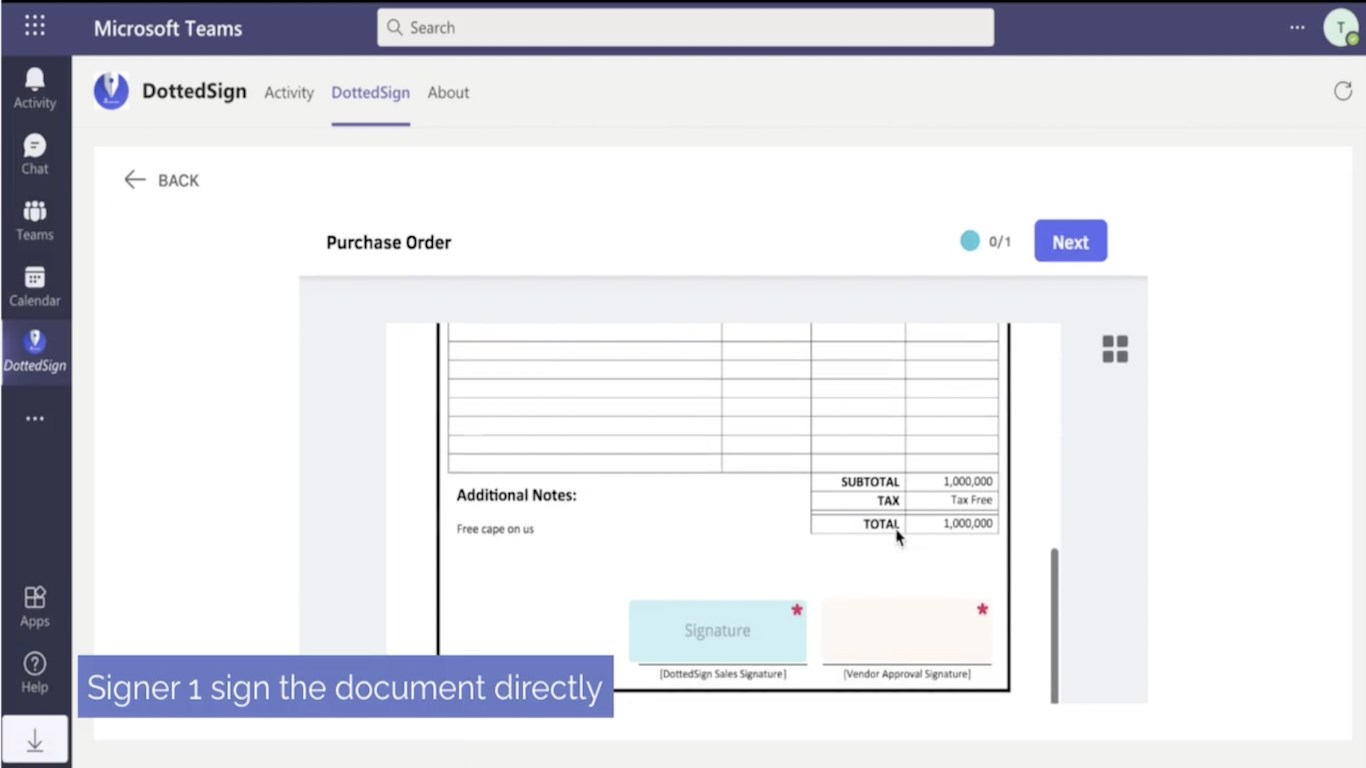This screenshot has width=1366, height=768.
Task: Click the [Vendor Approval Signature] caption
Action: 907,674
